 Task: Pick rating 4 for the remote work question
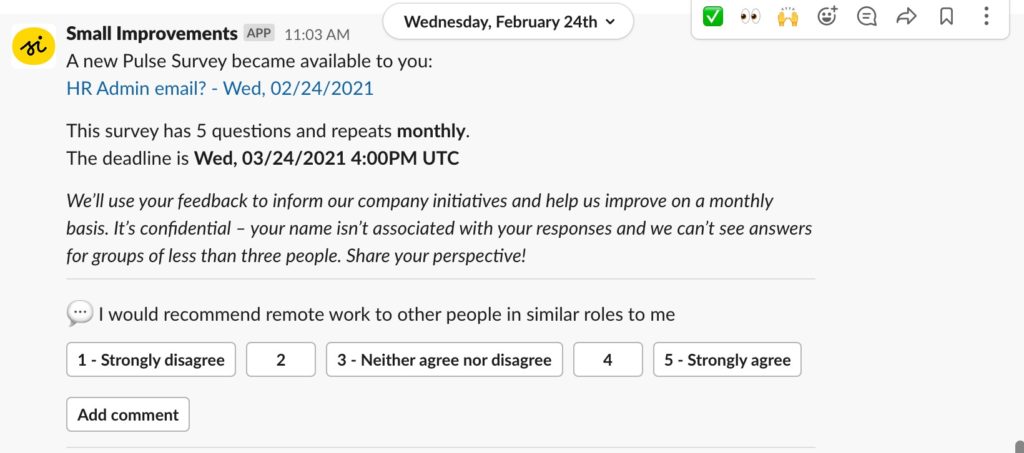click(x=608, y=360)
